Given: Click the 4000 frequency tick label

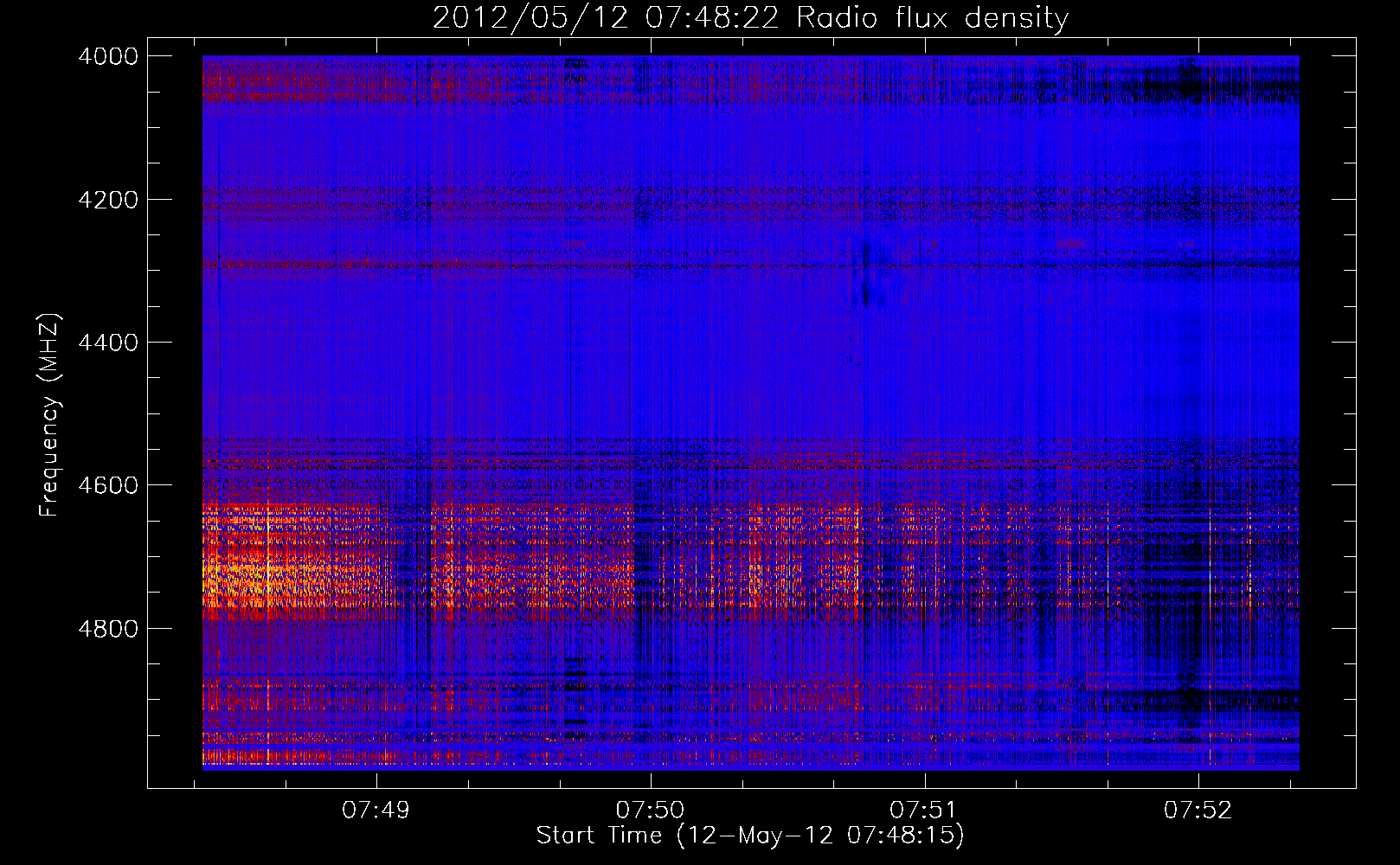Looking at the screenshot, I should pos(108,56).
